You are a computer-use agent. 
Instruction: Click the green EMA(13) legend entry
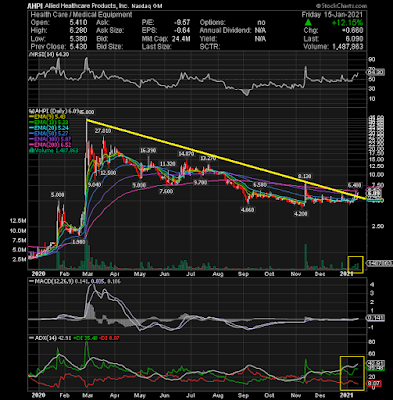pyautogui.click(x=50, y=122)
